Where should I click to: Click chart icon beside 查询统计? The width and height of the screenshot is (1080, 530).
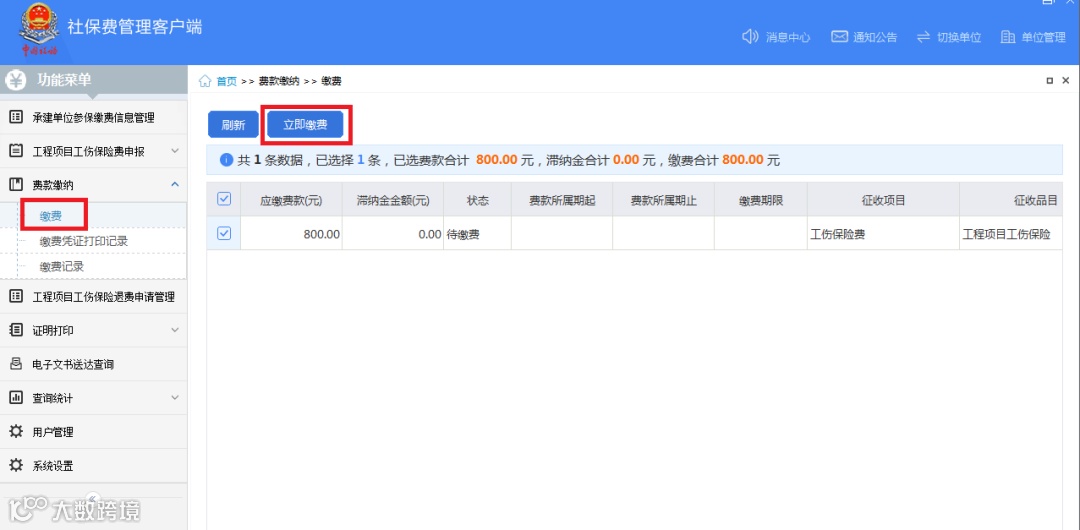[x=15, y=398]
